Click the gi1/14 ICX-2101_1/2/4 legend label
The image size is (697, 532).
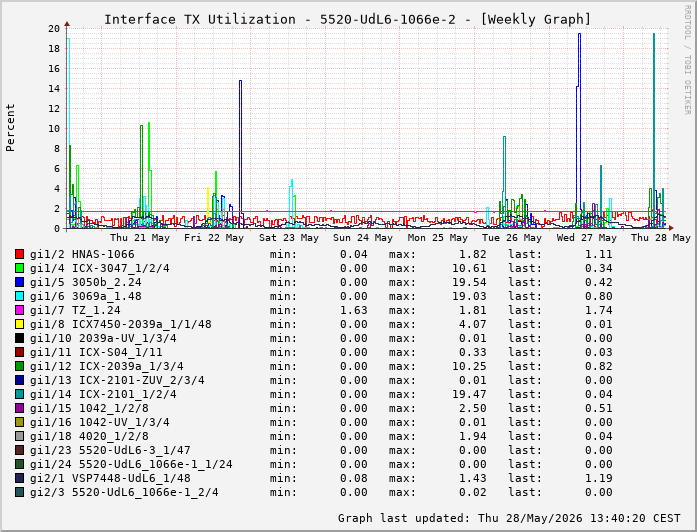(103, 394)
